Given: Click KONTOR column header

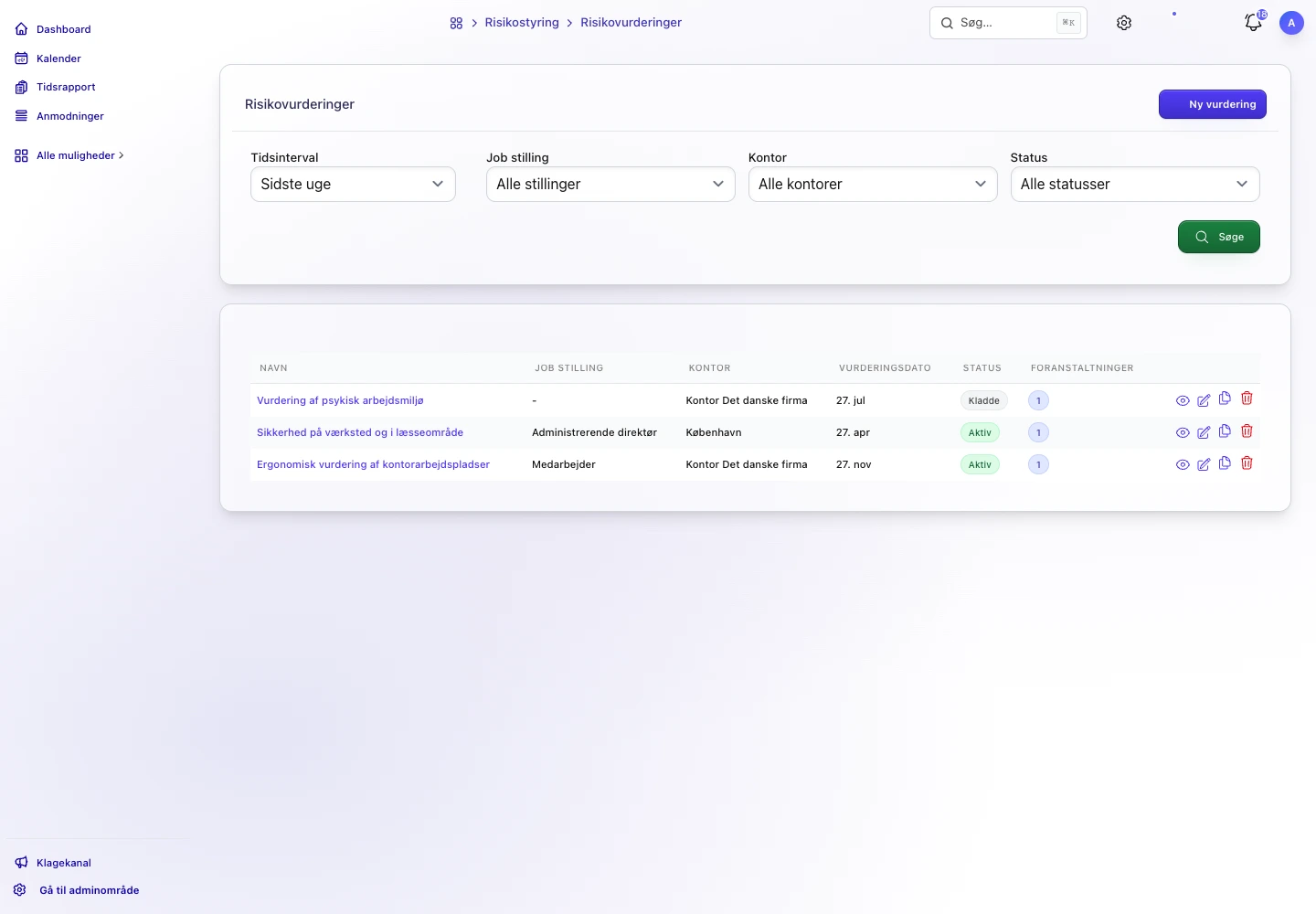Looking at the screenshot, I should [x=709, y=368].
